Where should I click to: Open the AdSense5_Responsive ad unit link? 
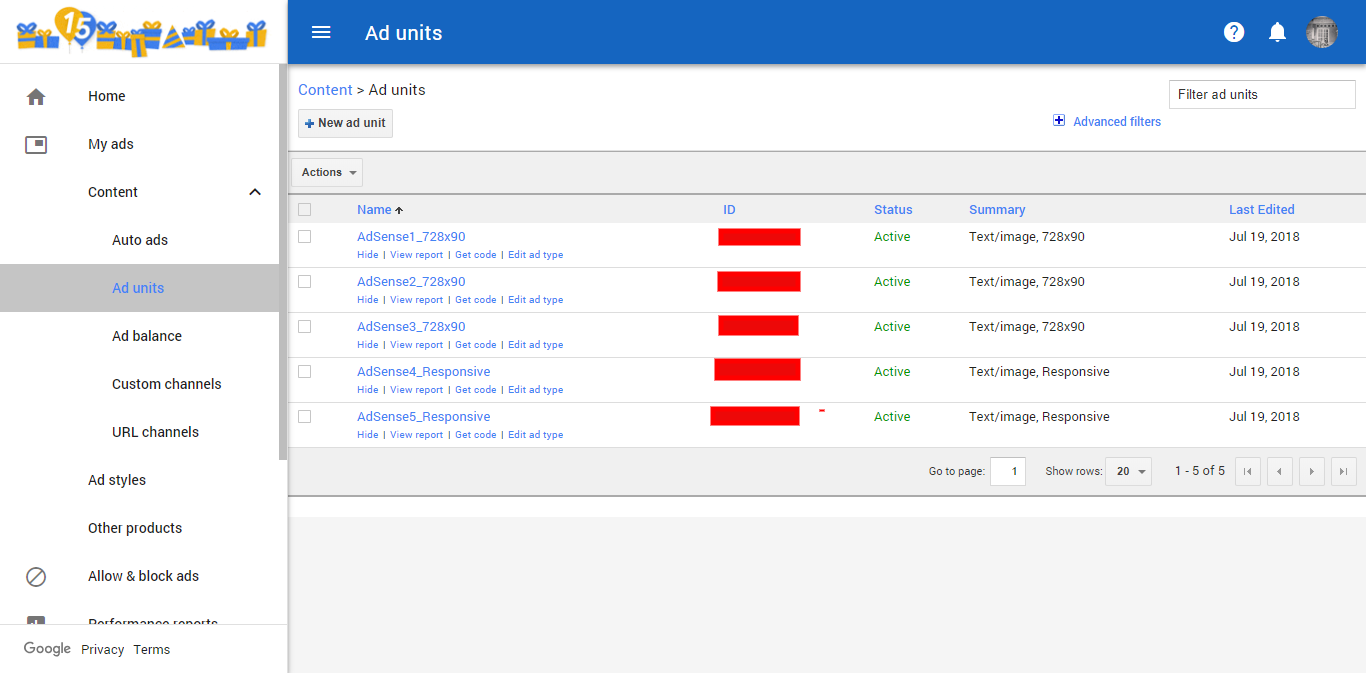tap(424, 417)
